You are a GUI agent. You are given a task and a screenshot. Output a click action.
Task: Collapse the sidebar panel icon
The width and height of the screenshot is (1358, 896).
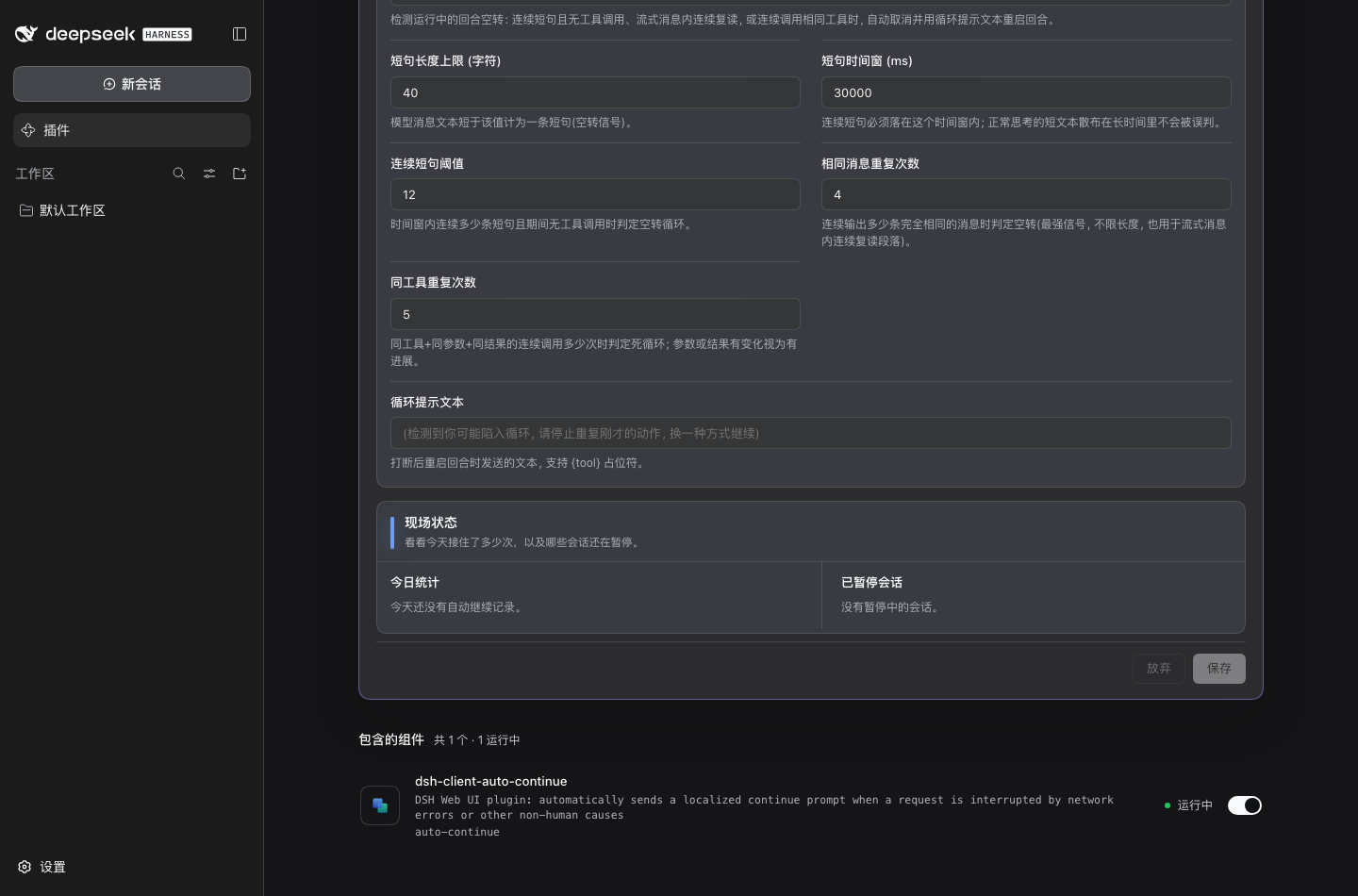coord(240,34)
